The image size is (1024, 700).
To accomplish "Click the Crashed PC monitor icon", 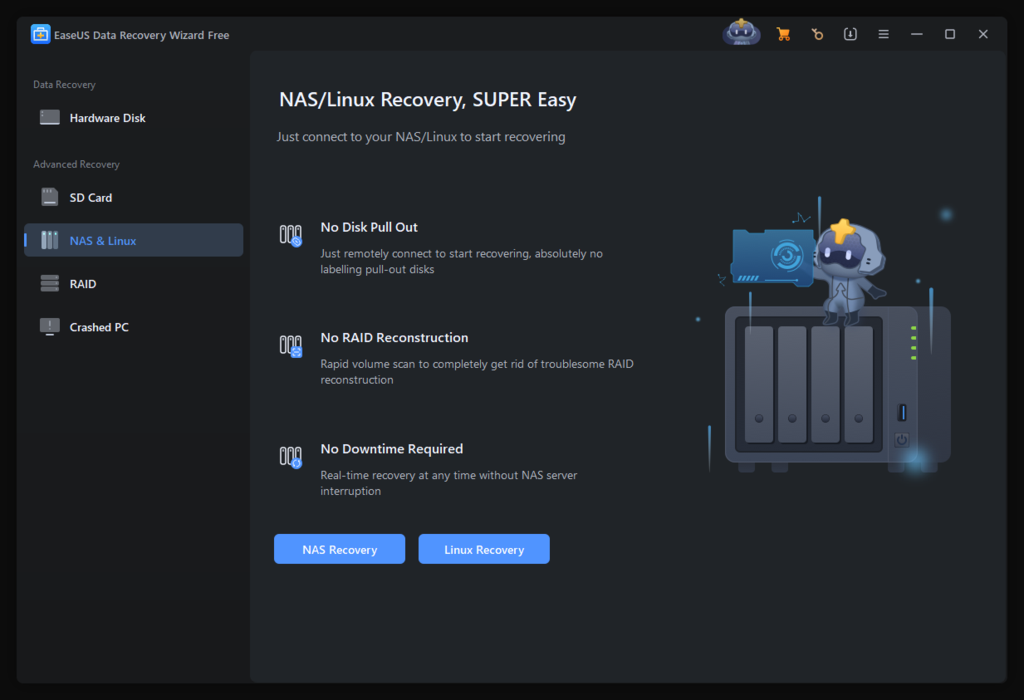I will [x=50, y=326].
